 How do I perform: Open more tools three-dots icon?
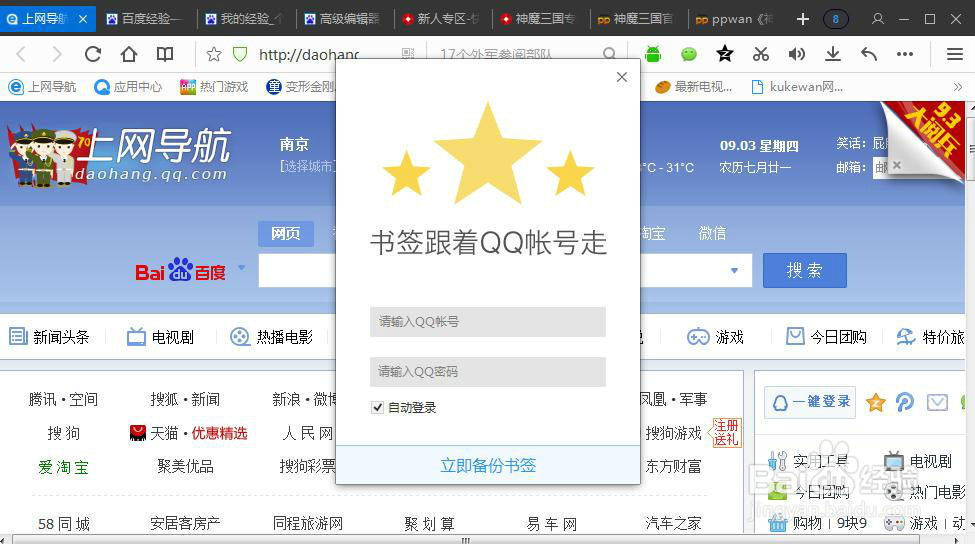pyautogui.click(x=905, y=54)
